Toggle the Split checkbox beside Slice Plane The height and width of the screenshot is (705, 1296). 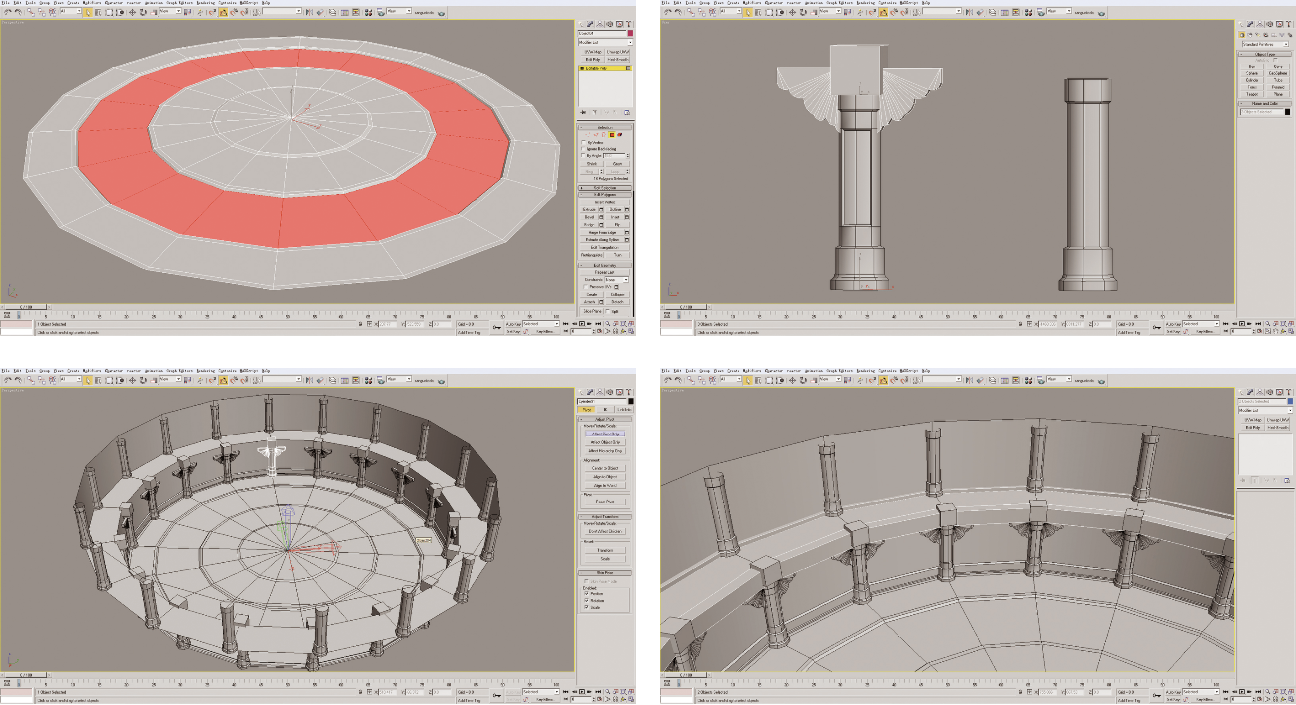tap(608, 311)
